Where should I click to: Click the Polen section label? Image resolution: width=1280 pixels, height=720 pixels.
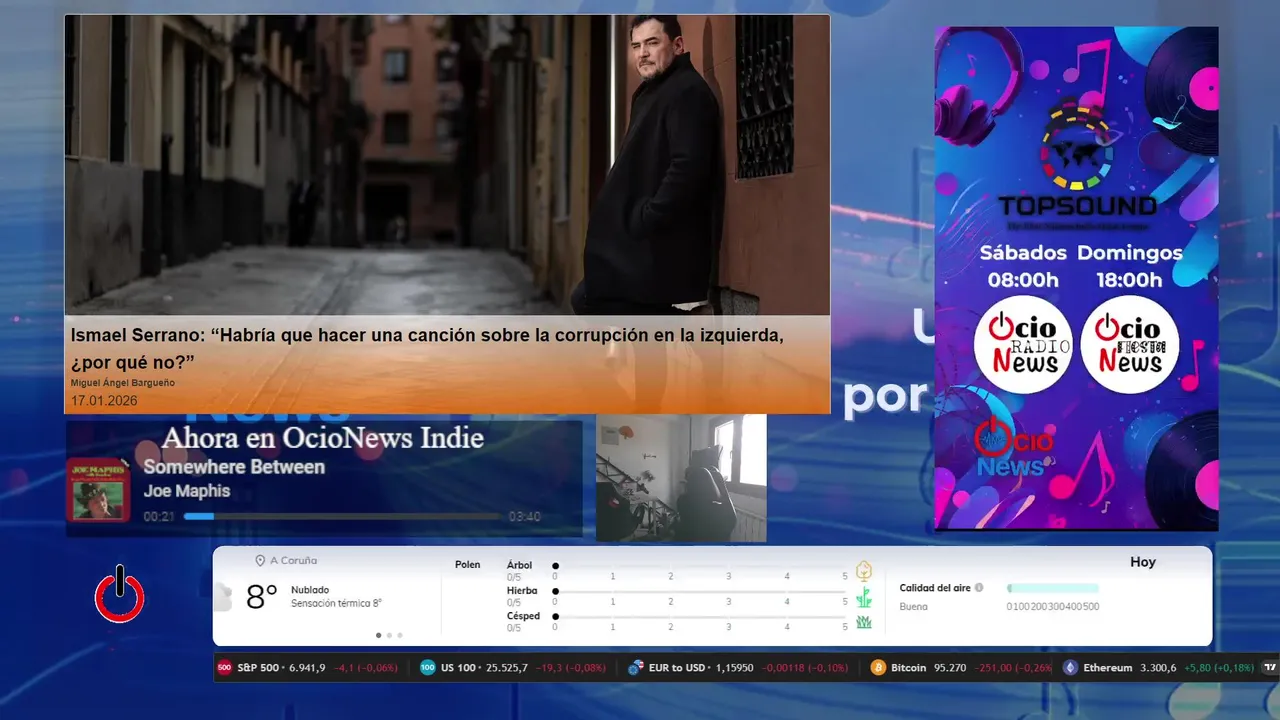(467, 565)
